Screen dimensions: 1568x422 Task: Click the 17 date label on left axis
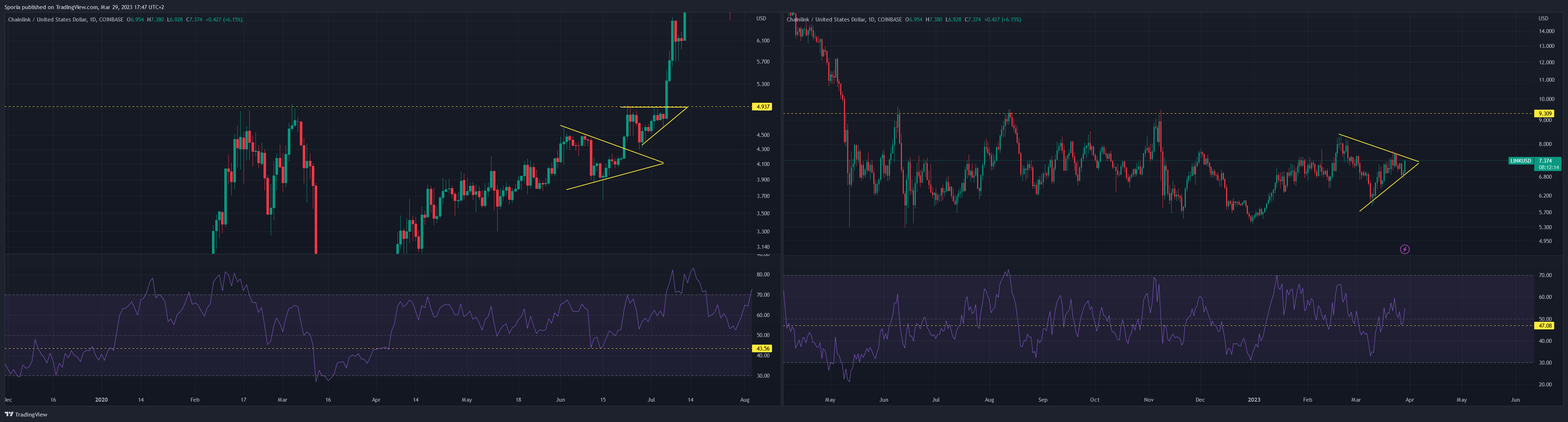244,400
